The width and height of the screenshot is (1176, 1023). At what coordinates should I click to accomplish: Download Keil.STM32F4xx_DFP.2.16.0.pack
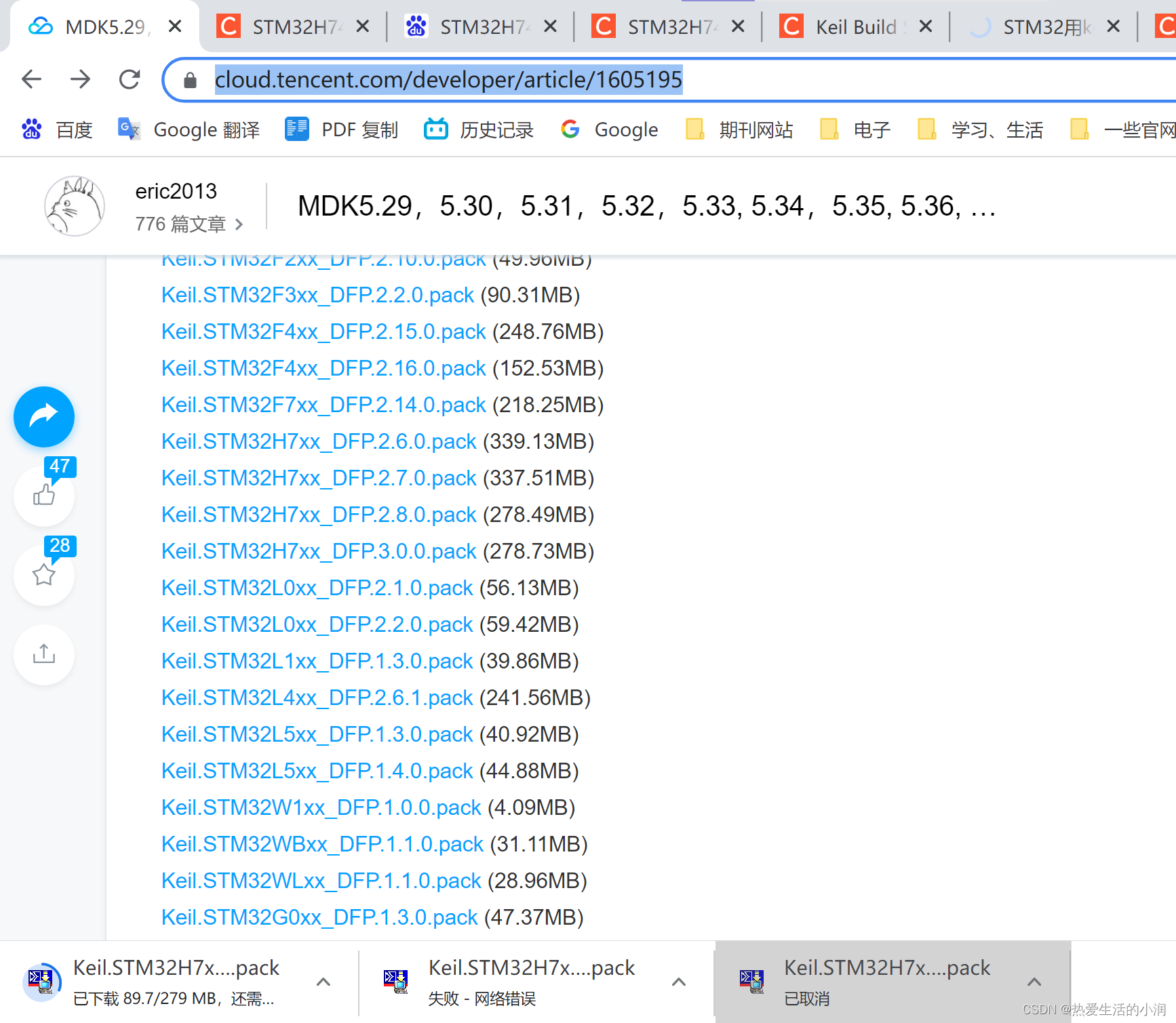tap(324, 368)
